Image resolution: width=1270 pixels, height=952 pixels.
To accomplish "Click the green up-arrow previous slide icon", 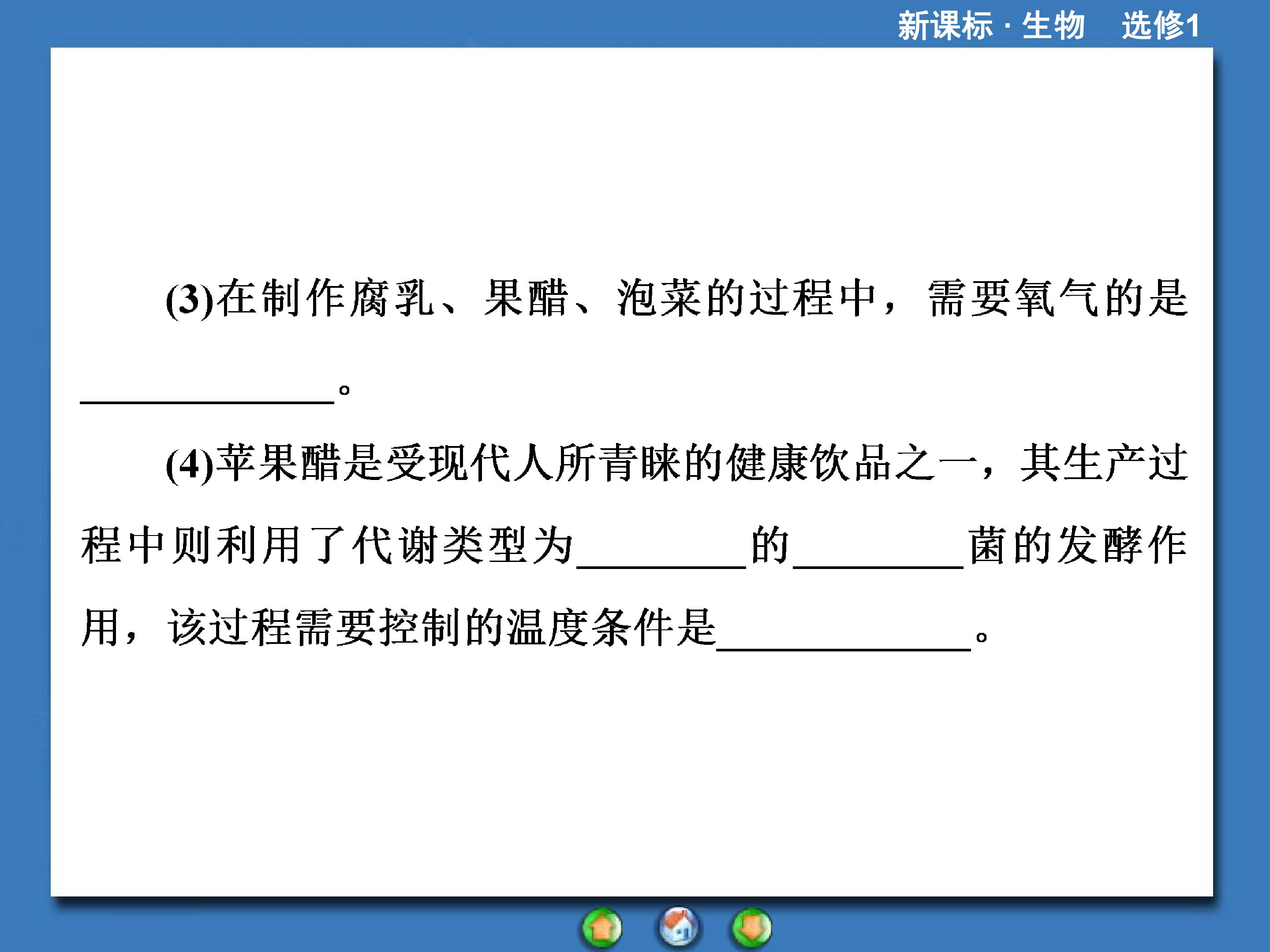I will pyautogui.click(x=601, y=927).
